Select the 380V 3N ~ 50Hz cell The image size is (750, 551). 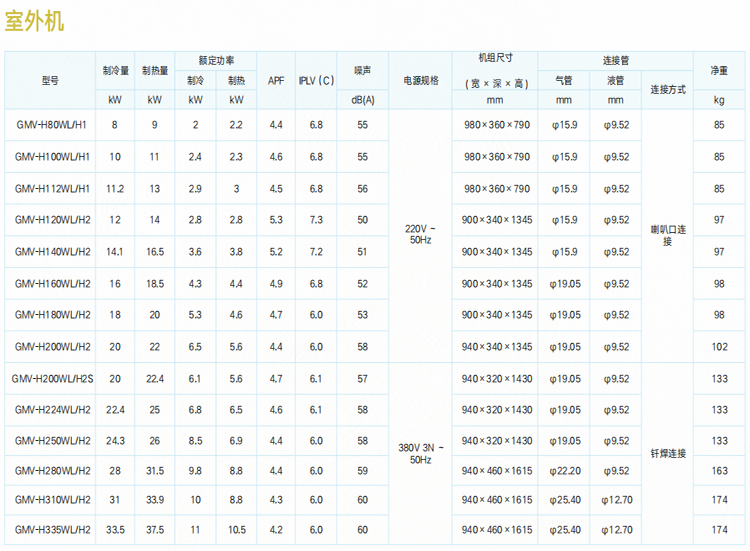pos(420,450)
